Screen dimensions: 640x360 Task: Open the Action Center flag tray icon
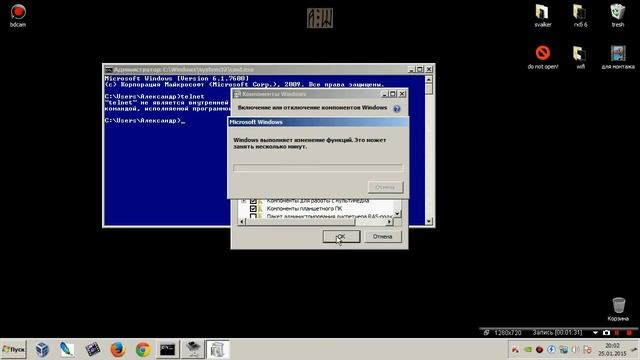click(587, 350)
